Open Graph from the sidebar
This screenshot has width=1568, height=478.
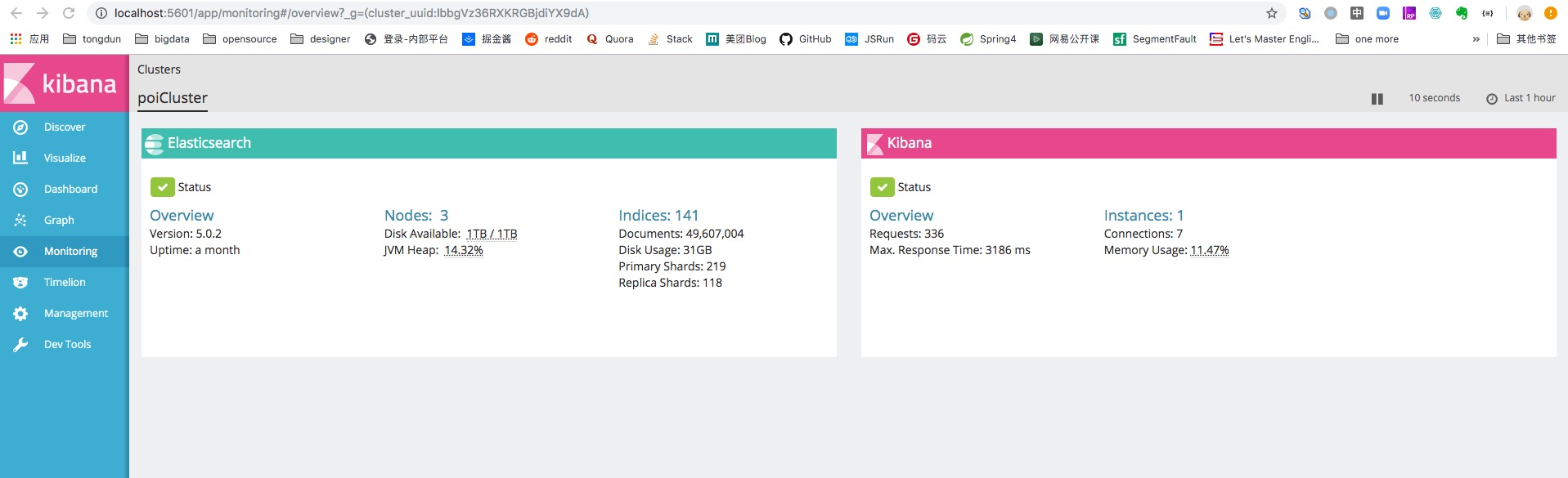[64, 221]
